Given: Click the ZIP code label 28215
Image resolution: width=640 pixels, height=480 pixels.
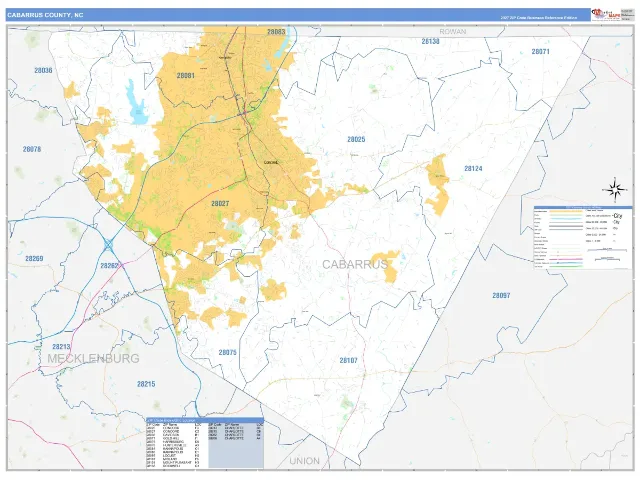Looking at the screenshot, I should click(146, 384).
